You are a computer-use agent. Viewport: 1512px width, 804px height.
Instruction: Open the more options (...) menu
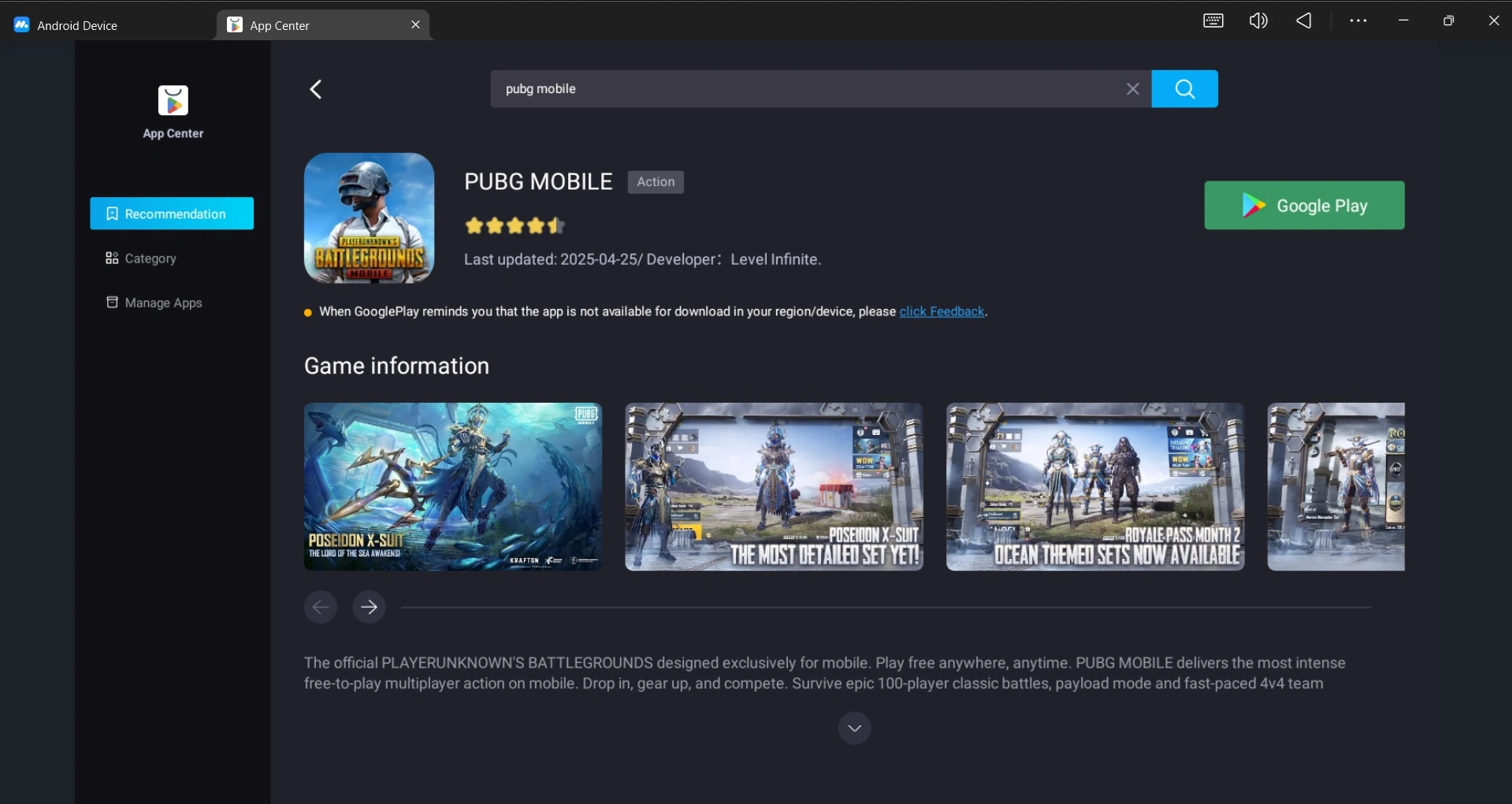tap(1358, 20)
